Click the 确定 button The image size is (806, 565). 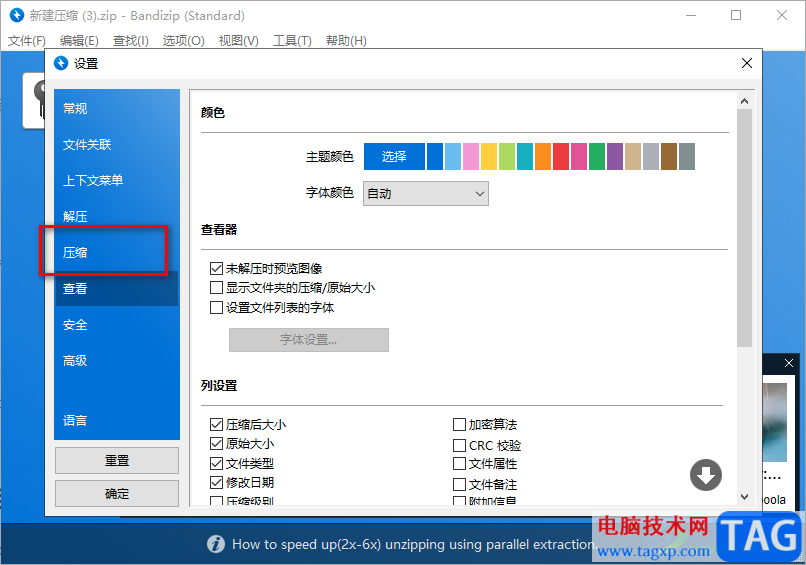pos(117,494)
